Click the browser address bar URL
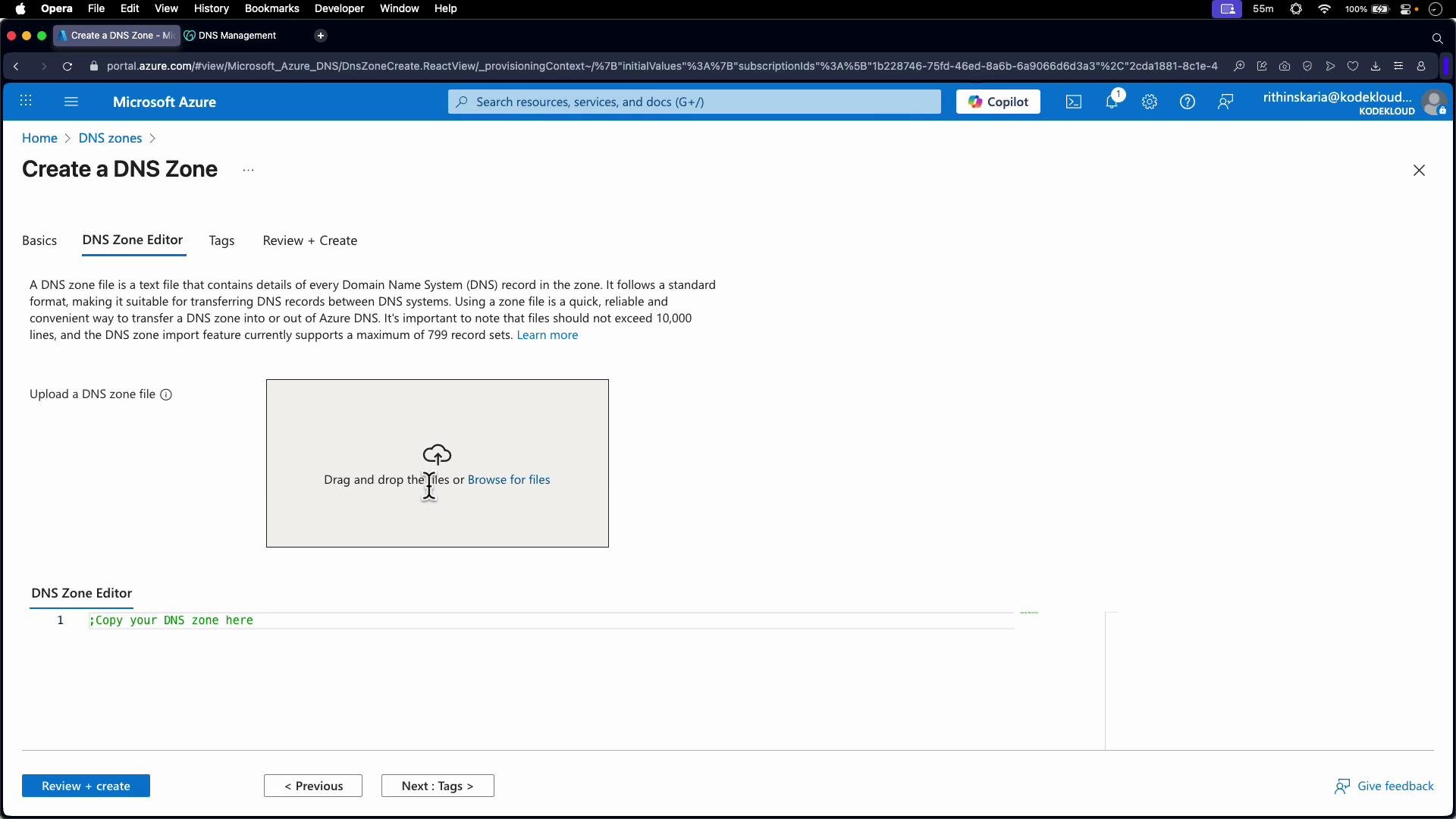 662,67
